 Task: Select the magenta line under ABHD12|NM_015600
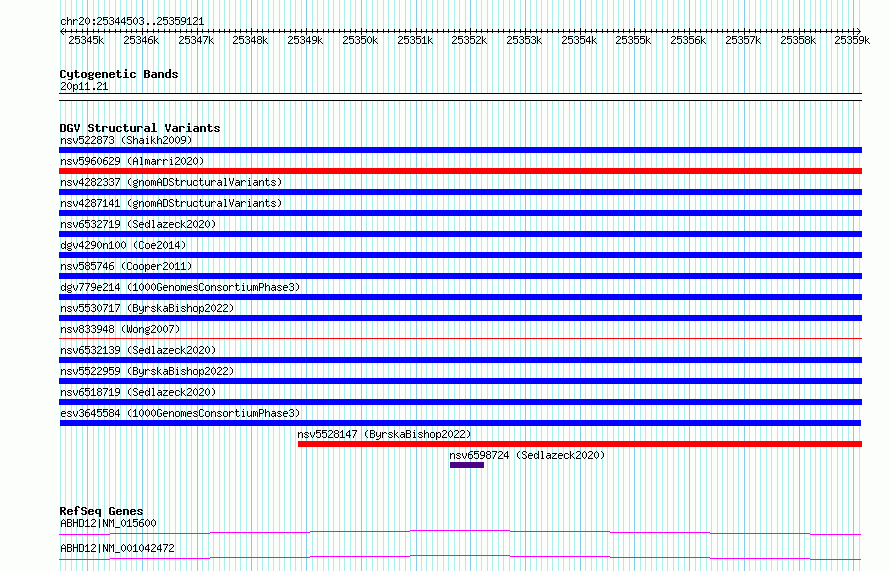tap(460, 532)
